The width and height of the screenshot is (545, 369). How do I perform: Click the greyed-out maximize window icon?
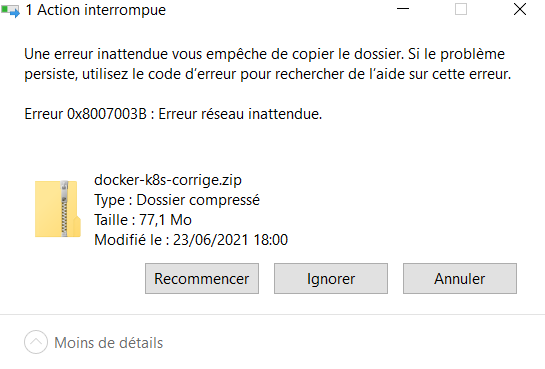(461, 9)
